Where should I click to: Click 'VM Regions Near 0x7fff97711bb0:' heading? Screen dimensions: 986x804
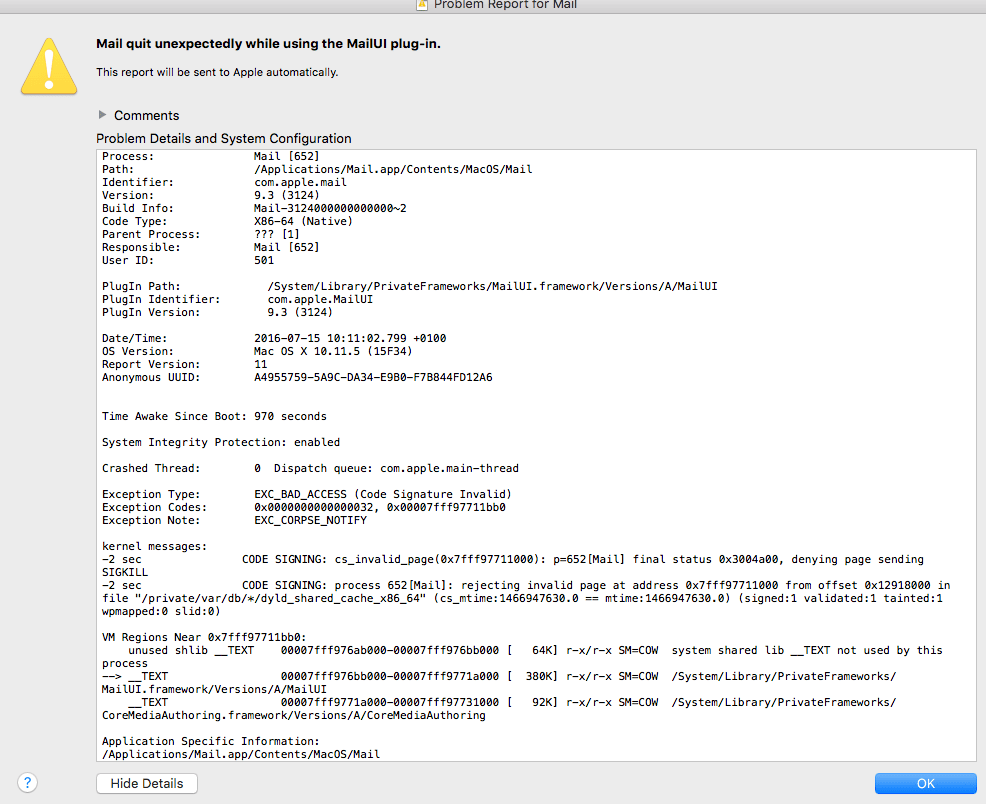click(x=204, y=637)
